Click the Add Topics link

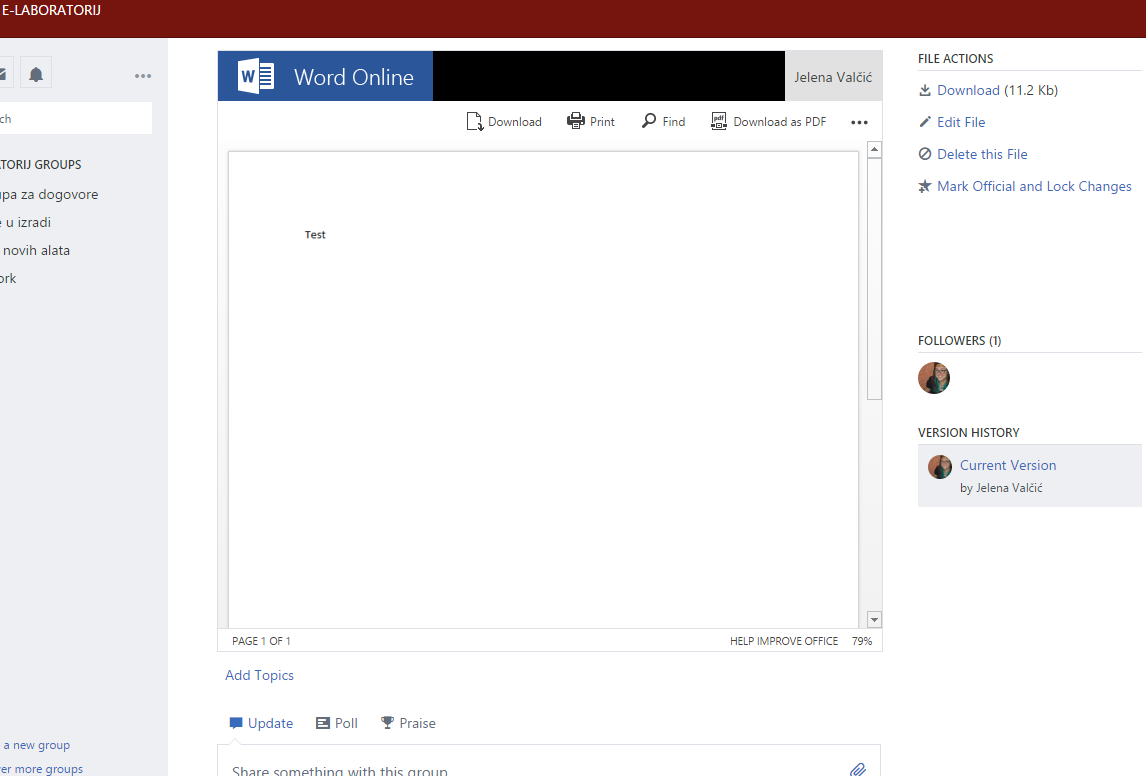[x=259, y=675]
